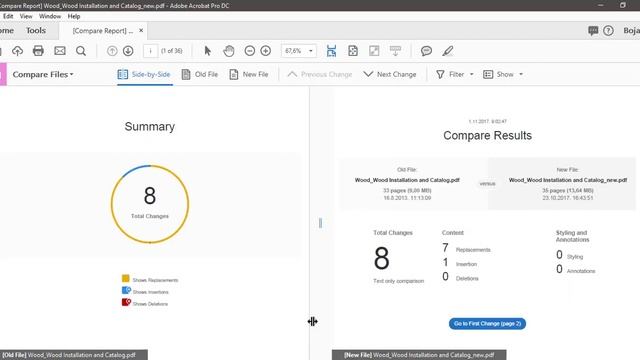Open the Edit menu

pyautogui.click(x=8, y=16)
